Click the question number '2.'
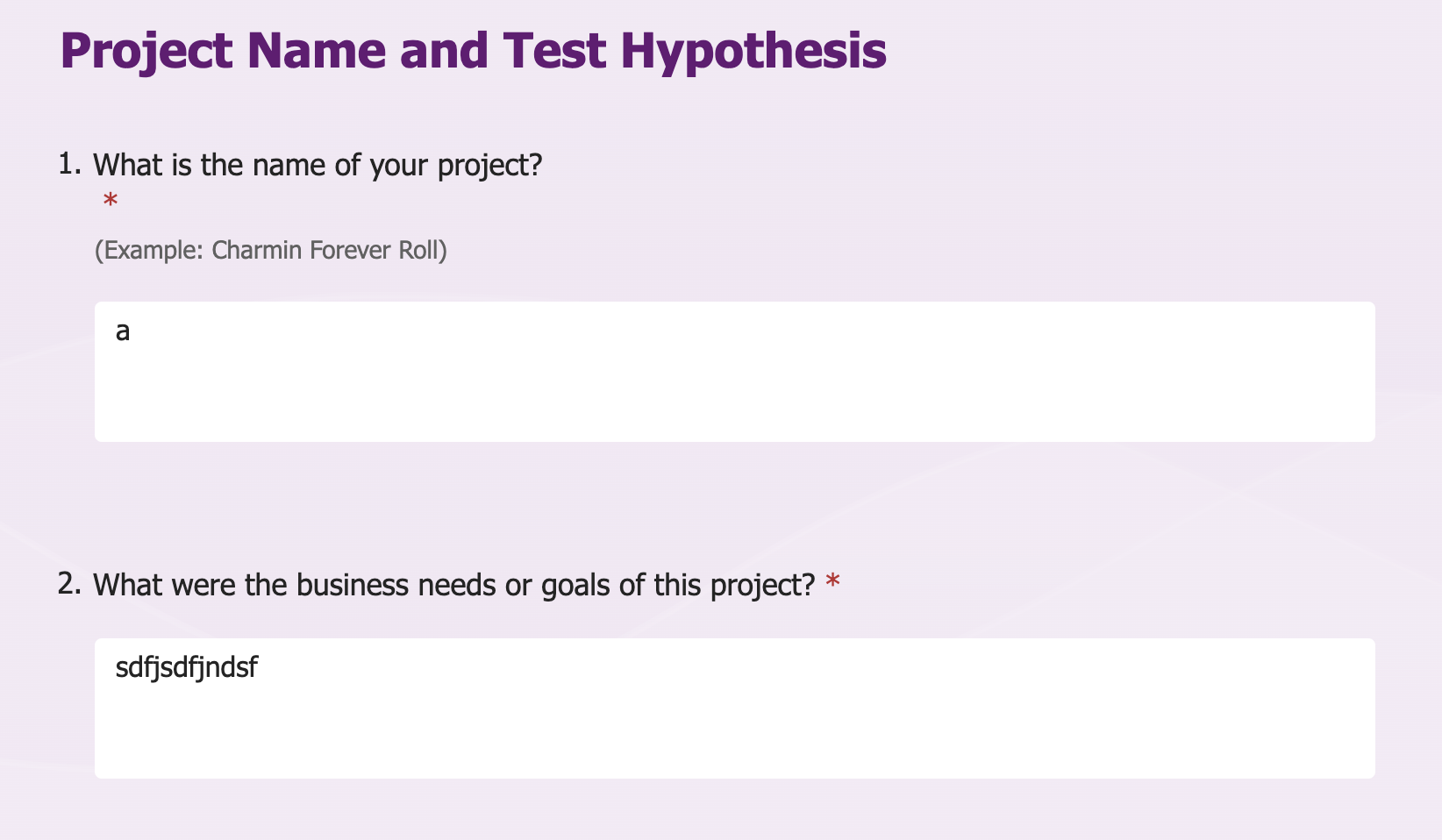1442x840 pixels. click(x=69, y=584)
